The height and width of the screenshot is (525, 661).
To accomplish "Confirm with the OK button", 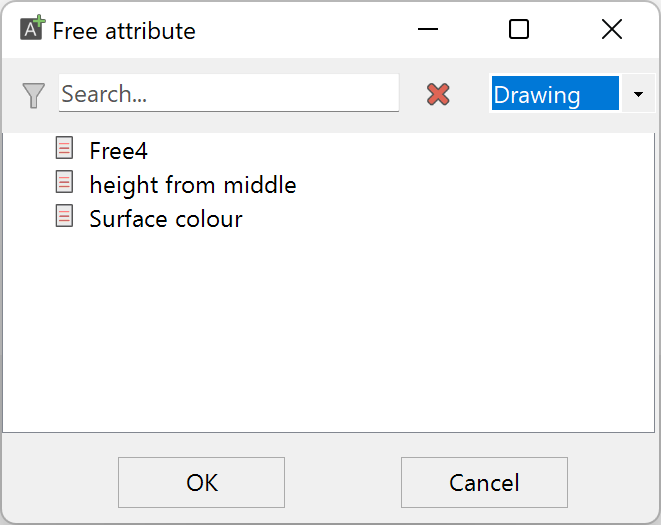I will tap(202, 482).
